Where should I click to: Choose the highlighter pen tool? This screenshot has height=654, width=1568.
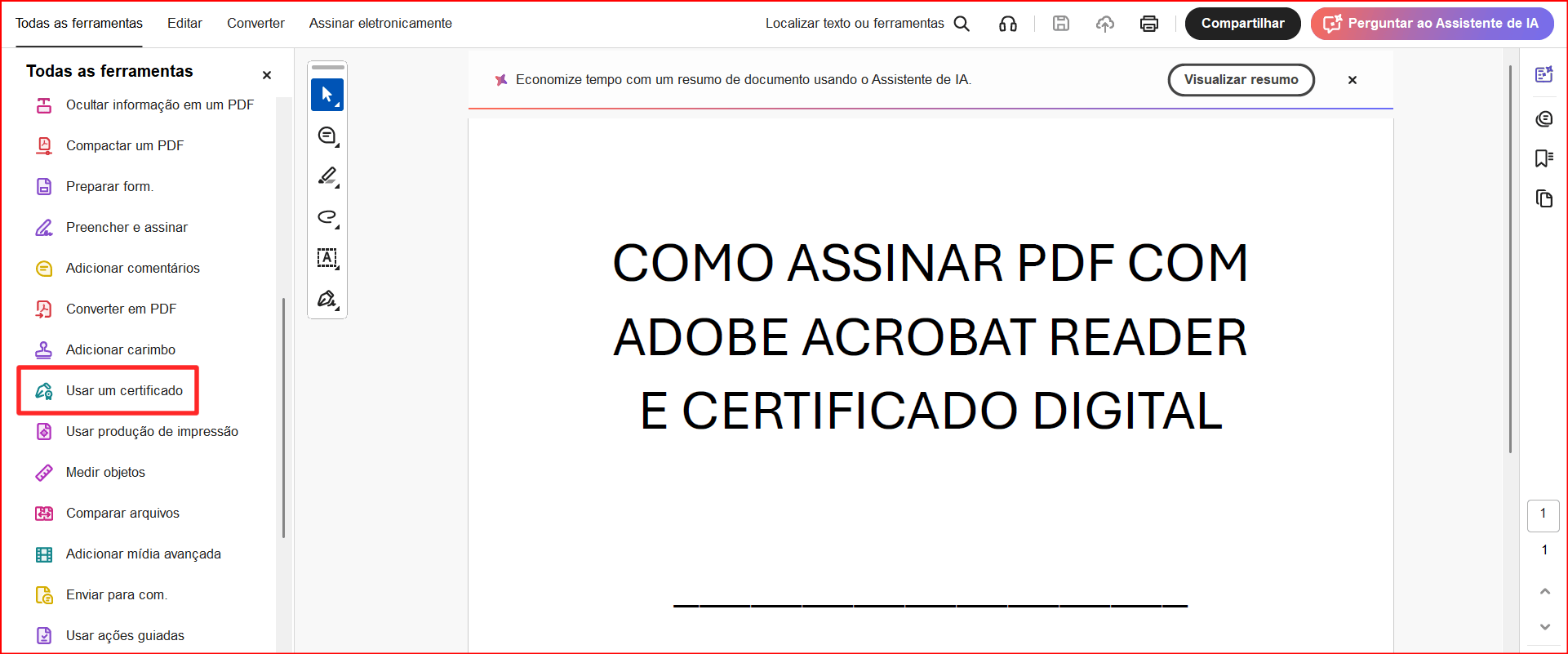tap(327, 176)
